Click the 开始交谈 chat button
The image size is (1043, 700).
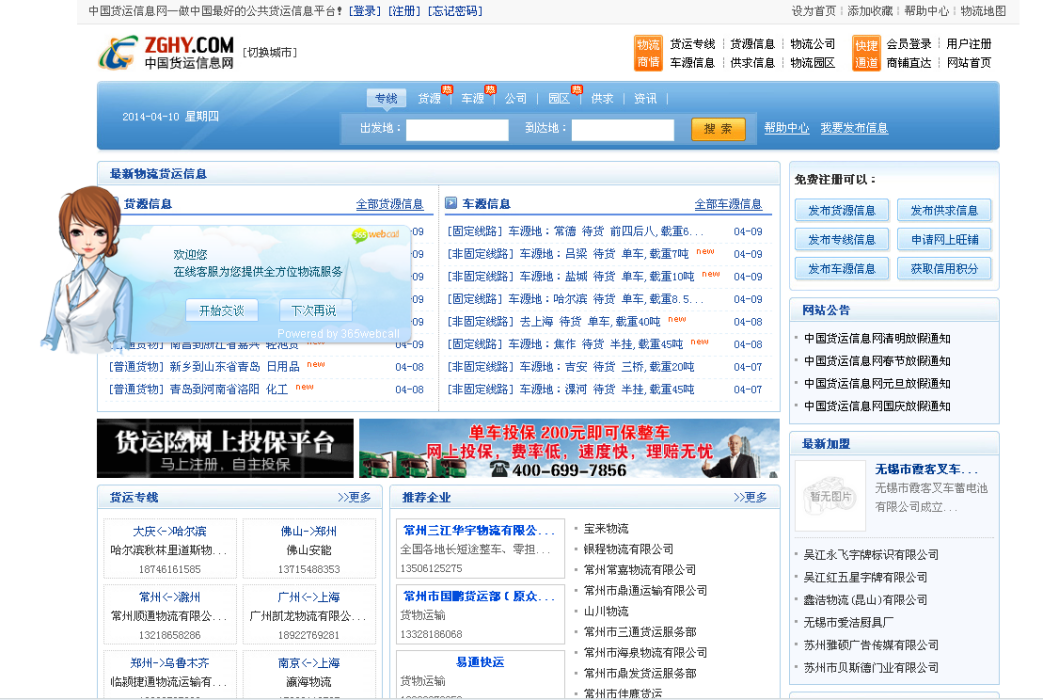point(222,310)
